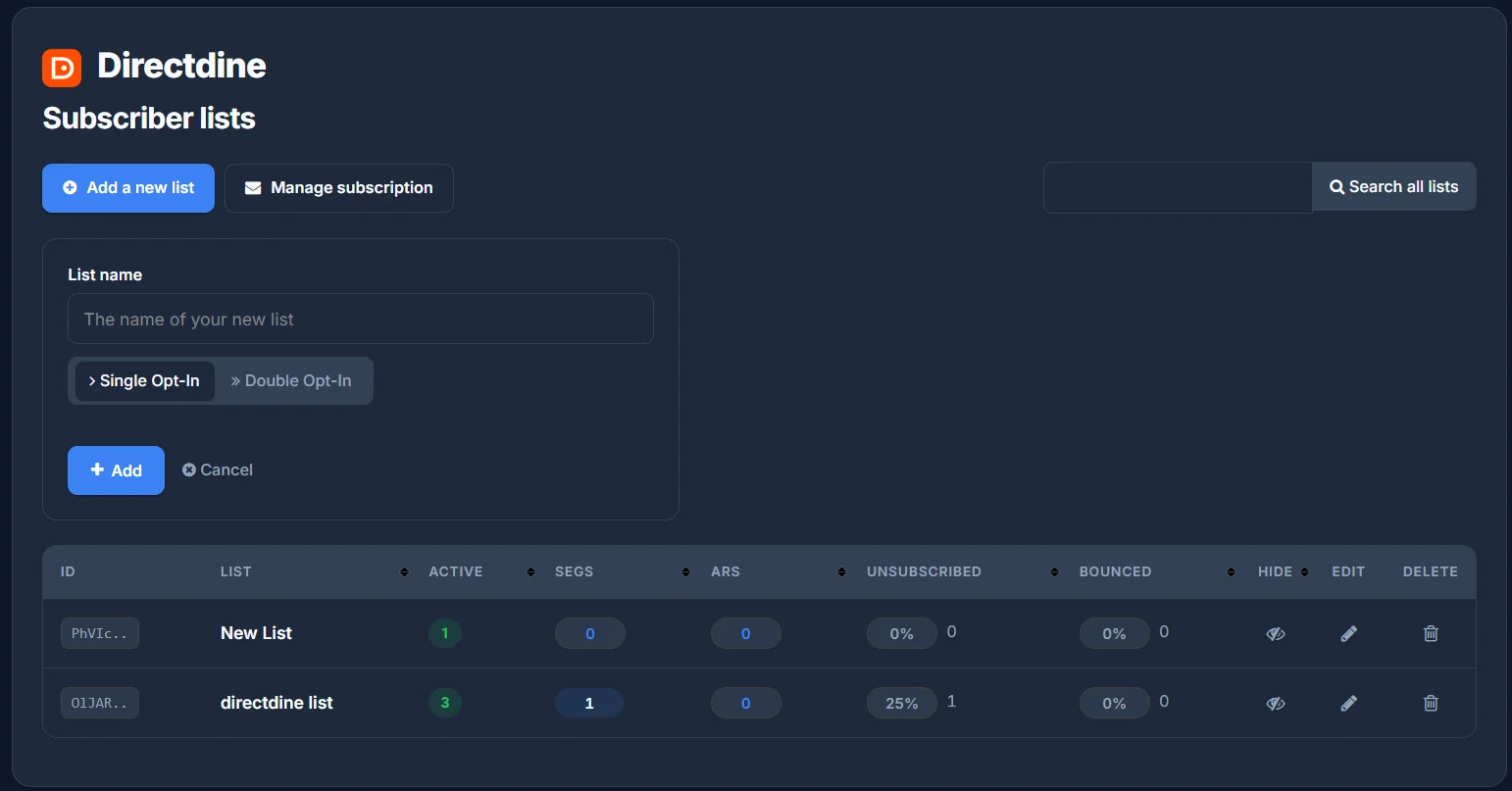
Task: Sort table by BOUNCED column arrow
Action: (1231, 571)
